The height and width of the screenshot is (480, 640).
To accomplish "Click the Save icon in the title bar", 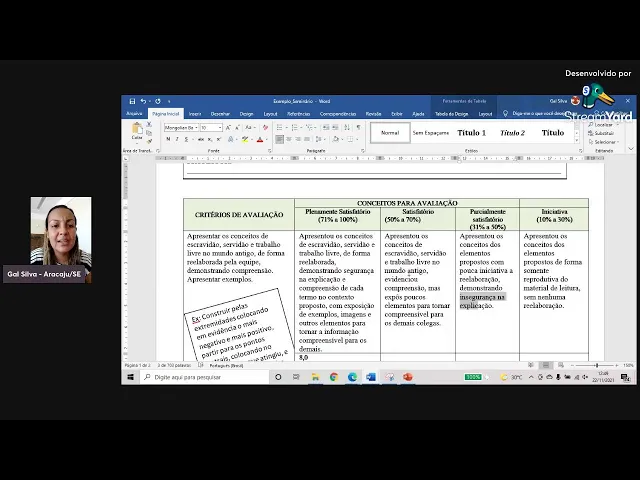I will (132, 101).
